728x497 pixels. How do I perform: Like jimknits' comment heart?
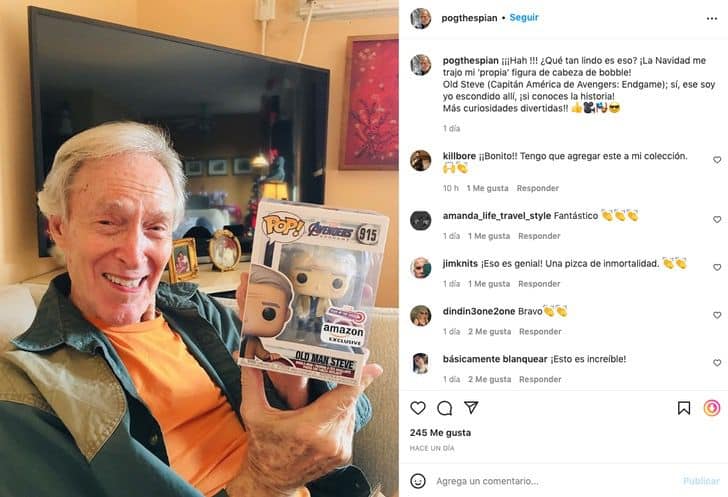point(717,267)
